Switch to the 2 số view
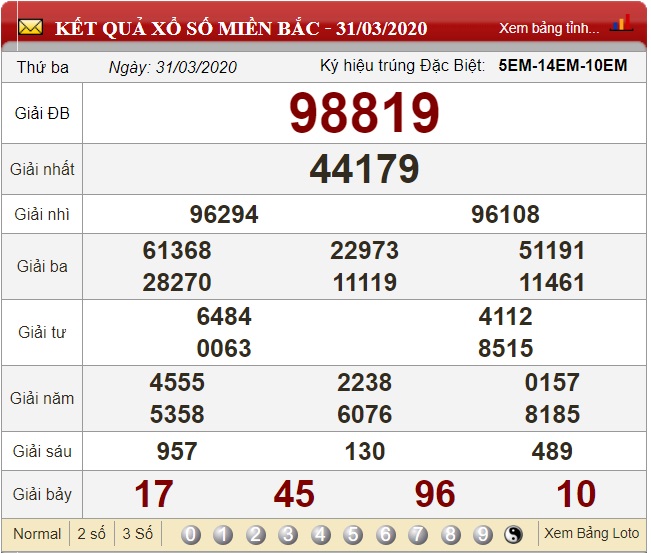Screen dimensions: 651x553 coord(92,534)
